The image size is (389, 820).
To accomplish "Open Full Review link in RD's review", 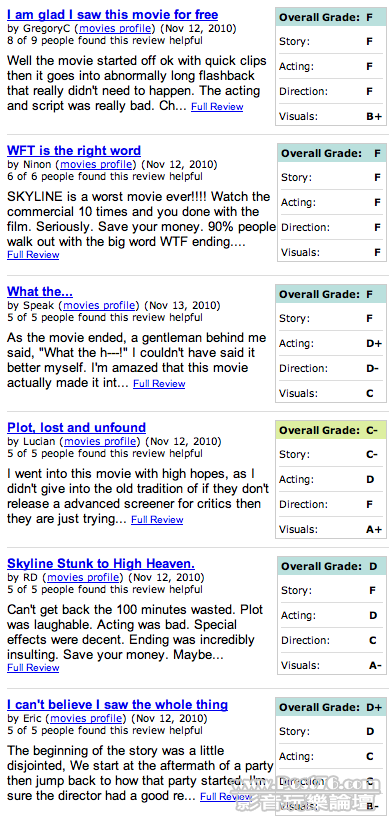I will pyautogui.click(x=33, y=667).
